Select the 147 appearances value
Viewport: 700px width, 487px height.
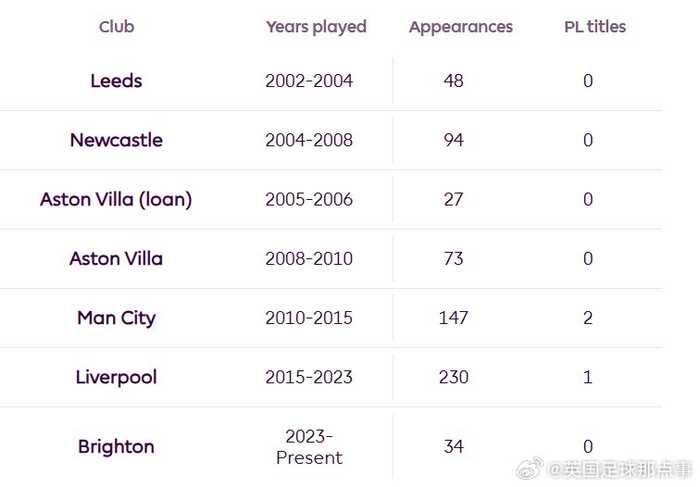pyautogui.click(x=454, y=318)
